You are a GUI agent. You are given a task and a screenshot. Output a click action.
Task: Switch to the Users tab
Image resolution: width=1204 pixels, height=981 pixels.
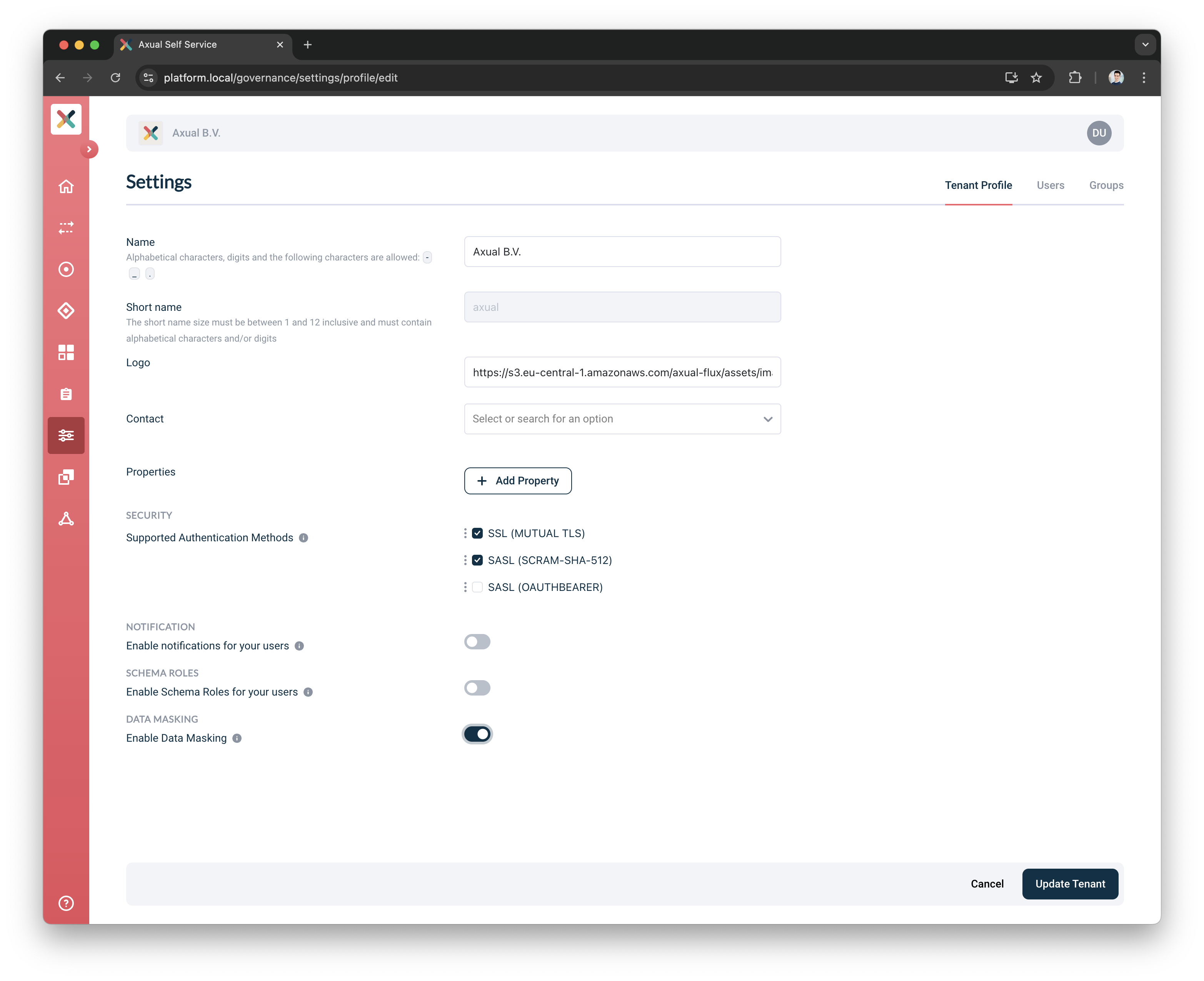1050,186
